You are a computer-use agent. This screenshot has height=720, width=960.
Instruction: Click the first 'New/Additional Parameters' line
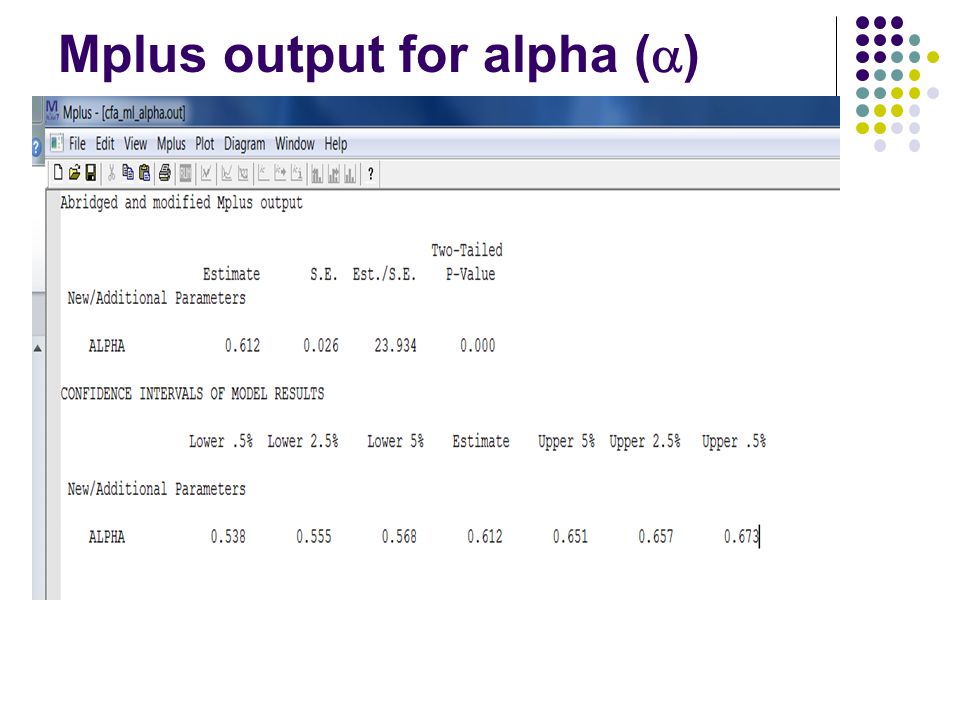tap(156, 298)
